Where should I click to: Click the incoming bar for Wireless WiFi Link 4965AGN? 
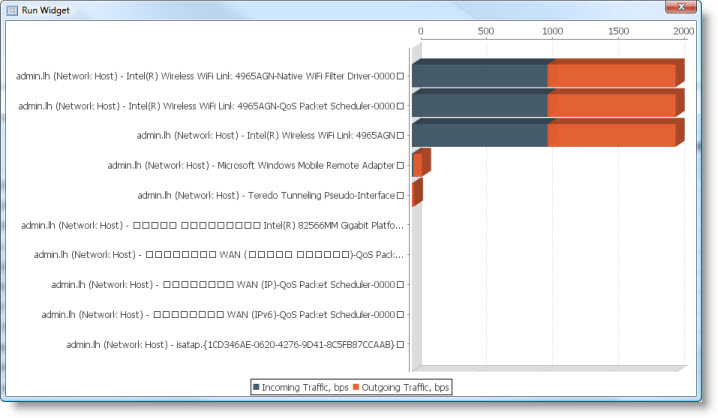coord(480,135)
